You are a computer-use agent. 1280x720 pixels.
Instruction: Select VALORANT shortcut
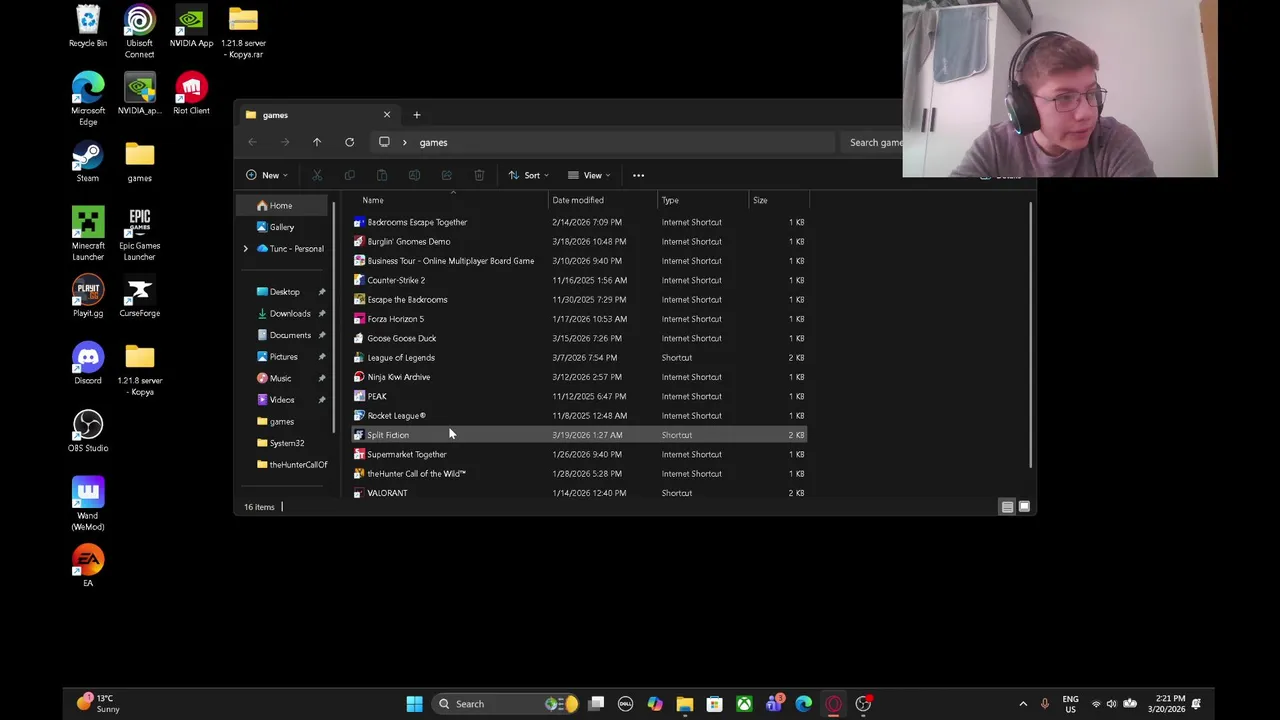[x=579, y=493]
